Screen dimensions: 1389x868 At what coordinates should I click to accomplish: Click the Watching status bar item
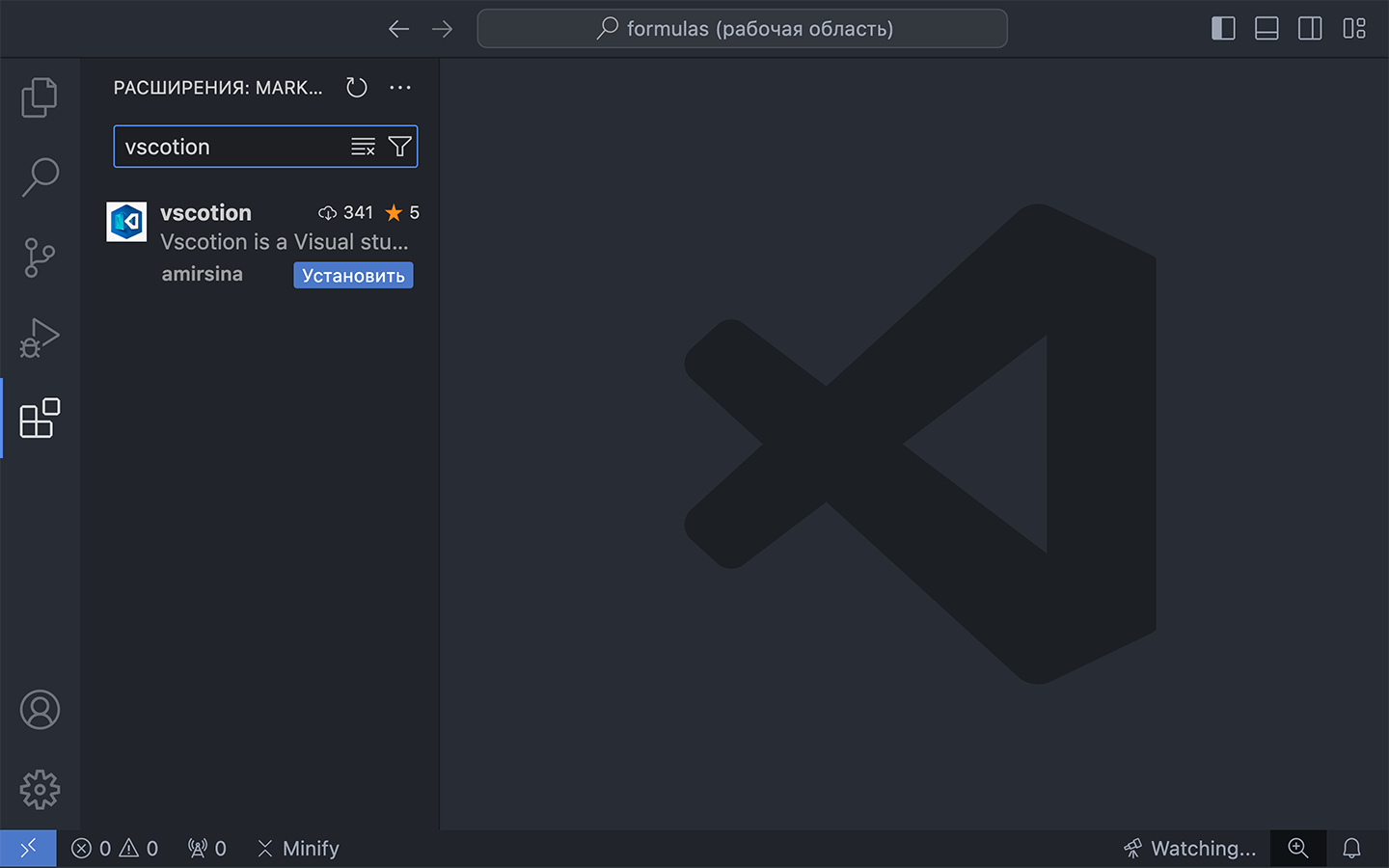pyautogui.click(x=1189, y=849)
